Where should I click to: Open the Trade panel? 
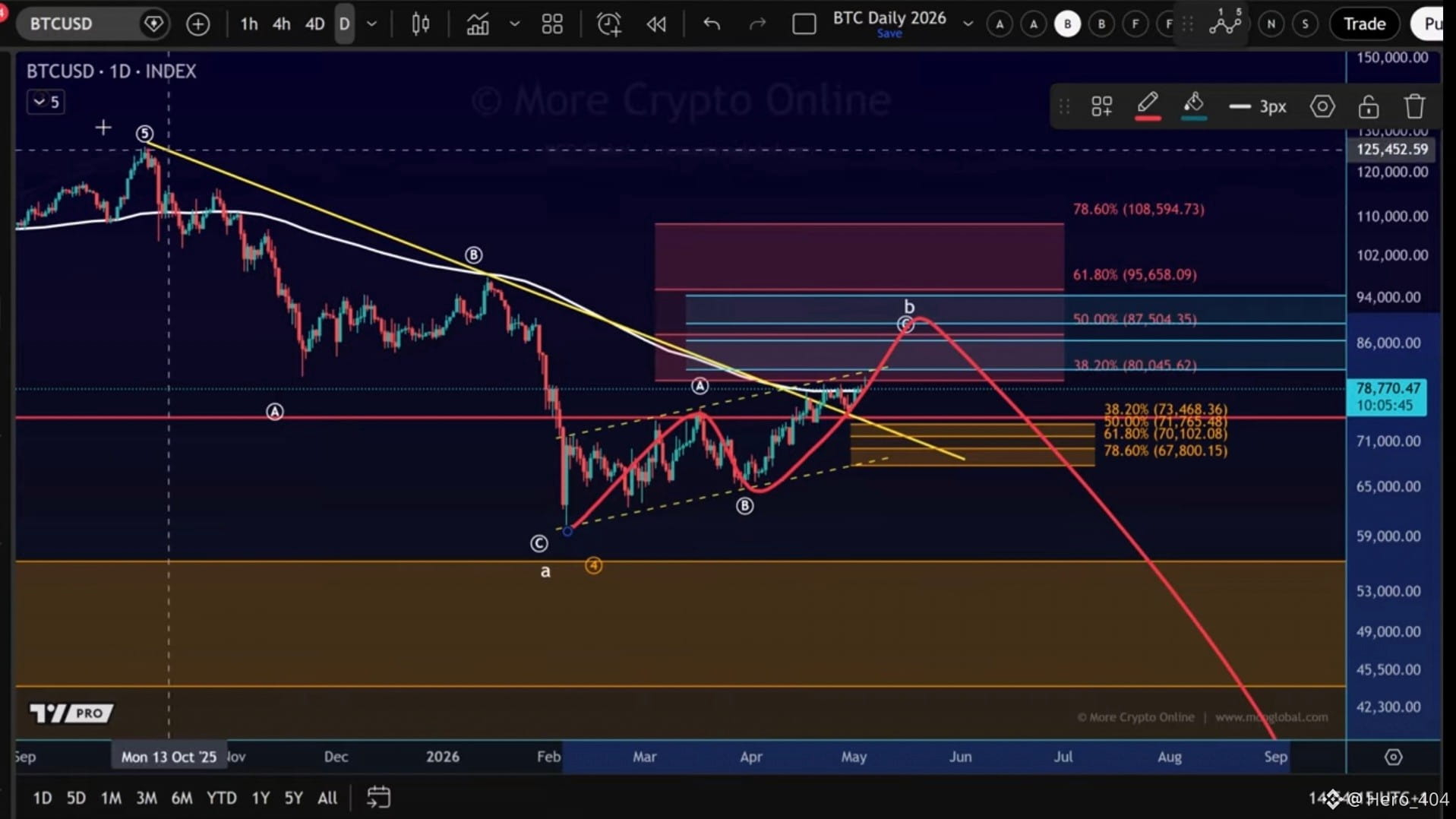[1364, 24]
